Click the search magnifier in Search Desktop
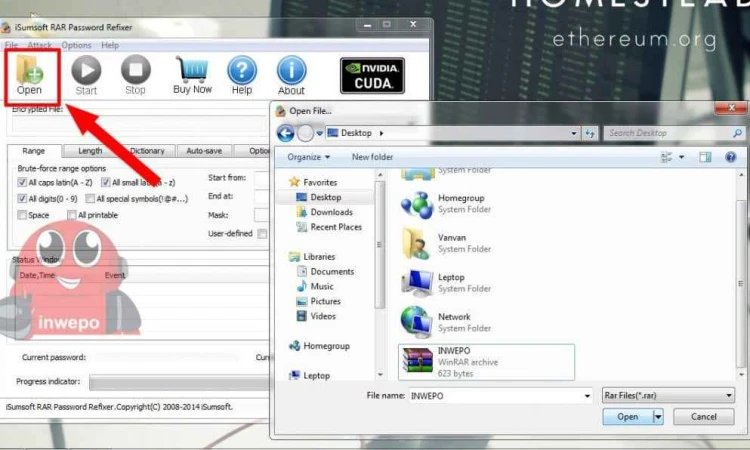 [737, 133]
